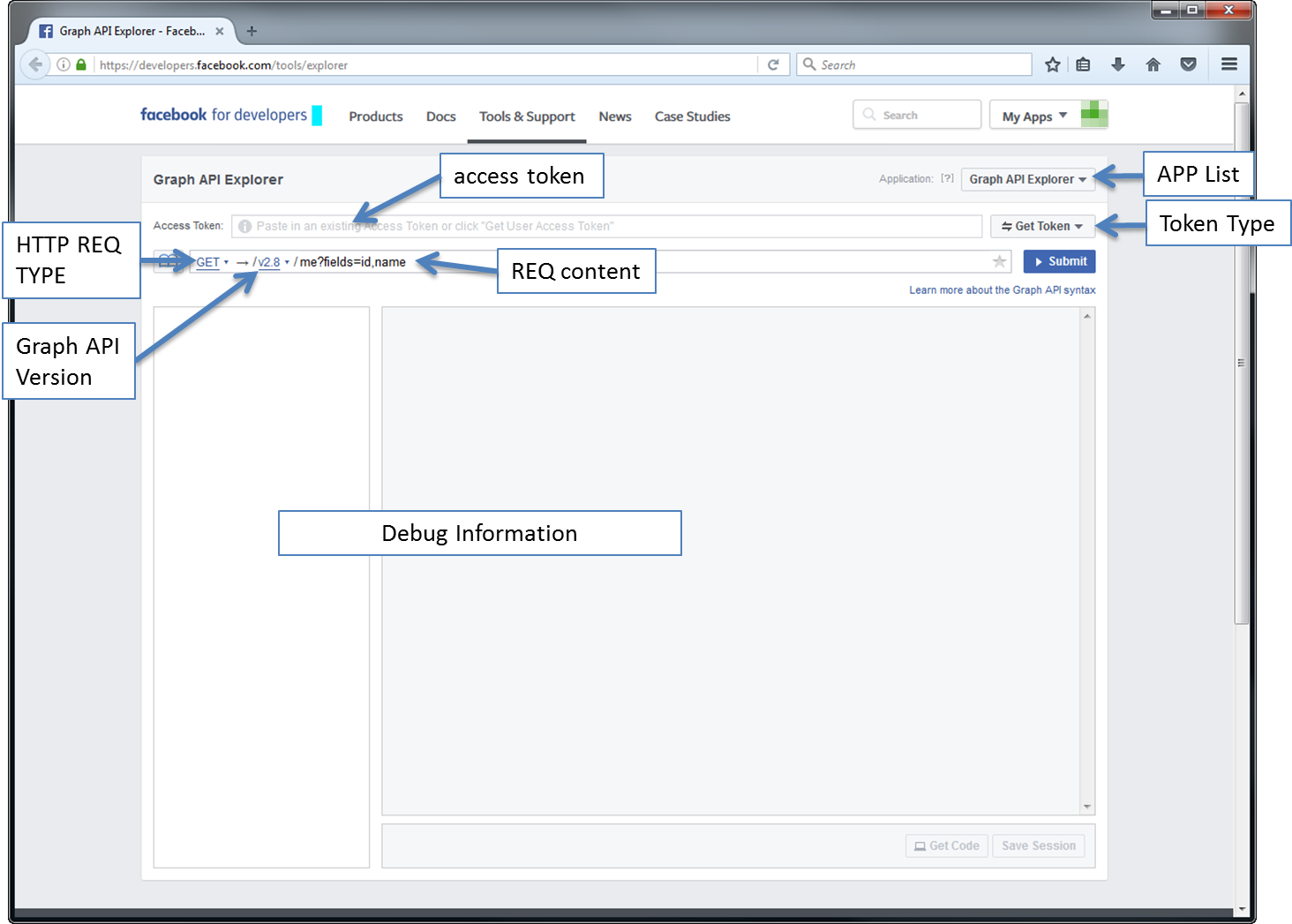The image size is (1292, 924).
Task: Click the browser back arrow button
Action: point(35,64)
